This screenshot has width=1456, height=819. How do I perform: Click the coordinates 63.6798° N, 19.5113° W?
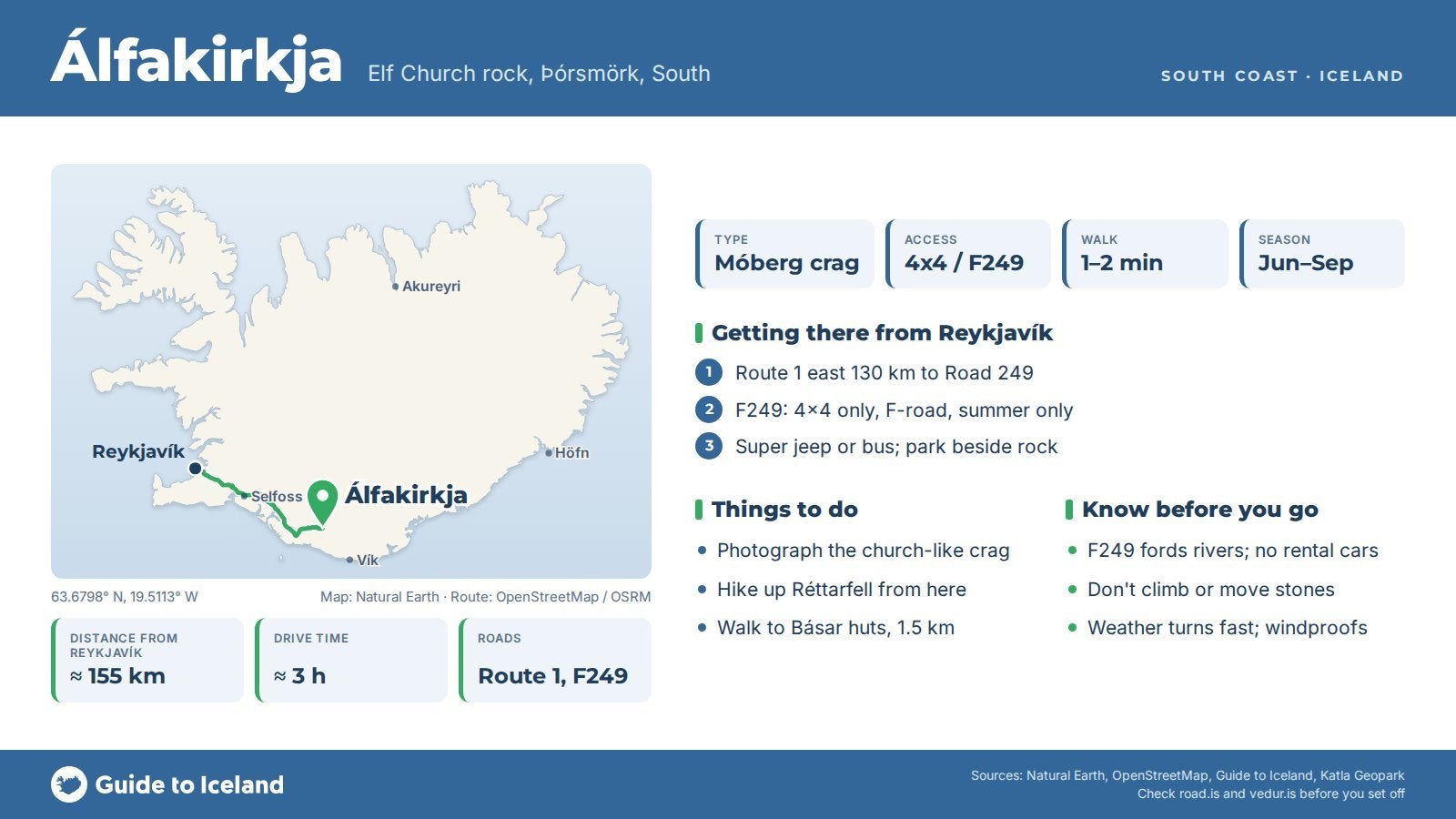click(x=125, y=597)
